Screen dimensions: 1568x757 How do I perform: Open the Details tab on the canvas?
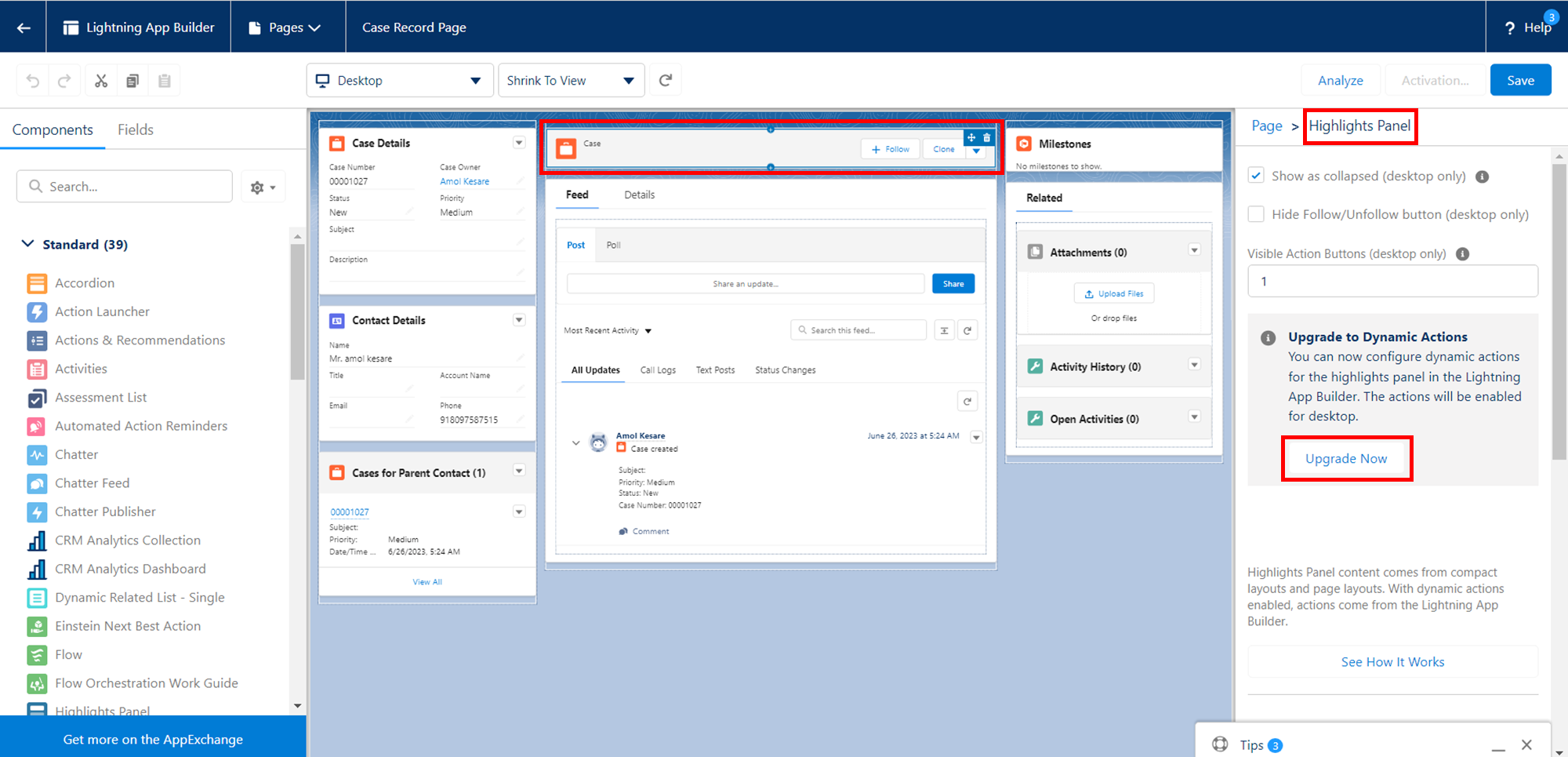pyautogui.click(x=639, y=195)
